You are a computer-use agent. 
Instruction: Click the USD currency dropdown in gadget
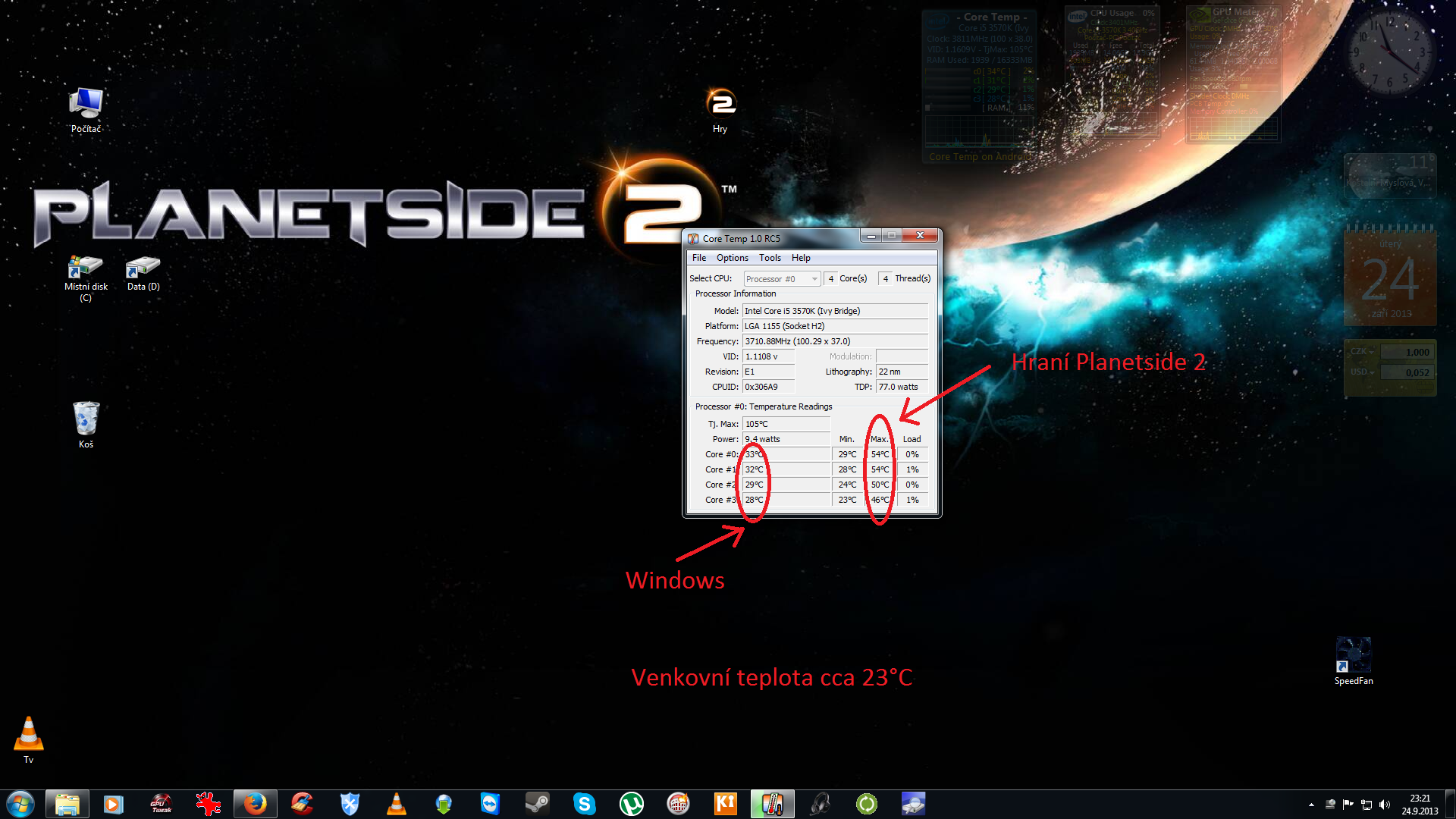coord(1363,372)
